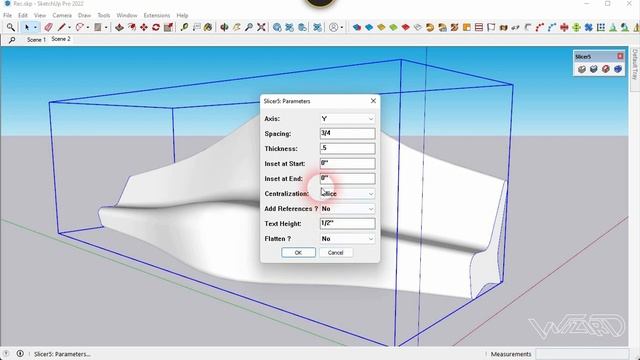Image resolution: width=640 pixels, height=360 pixels.
Task: Select the Rectangle shape tool
Action: point(98,27)
